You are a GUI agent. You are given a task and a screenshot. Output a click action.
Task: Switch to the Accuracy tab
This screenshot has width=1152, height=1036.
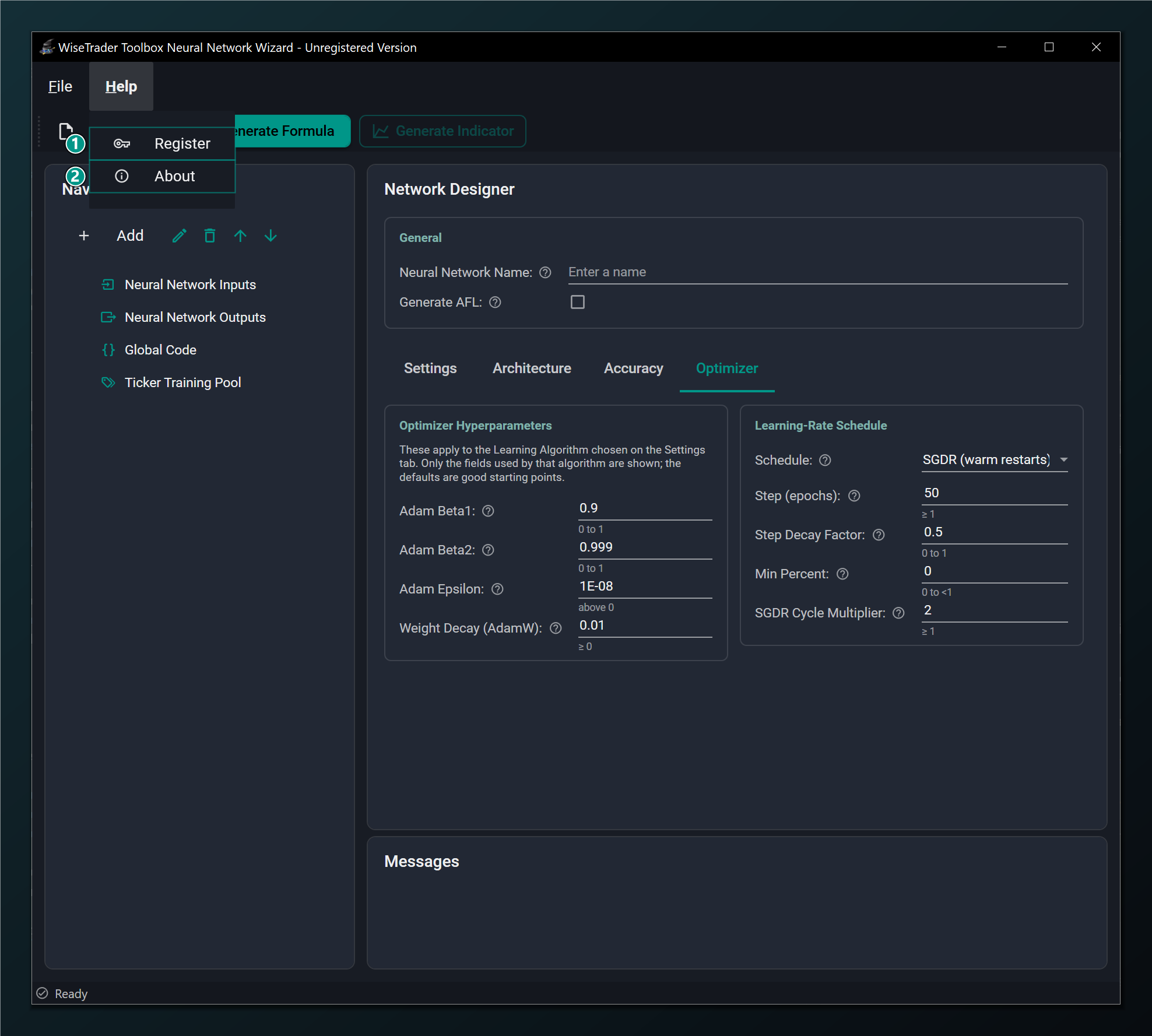pos(633,368)
